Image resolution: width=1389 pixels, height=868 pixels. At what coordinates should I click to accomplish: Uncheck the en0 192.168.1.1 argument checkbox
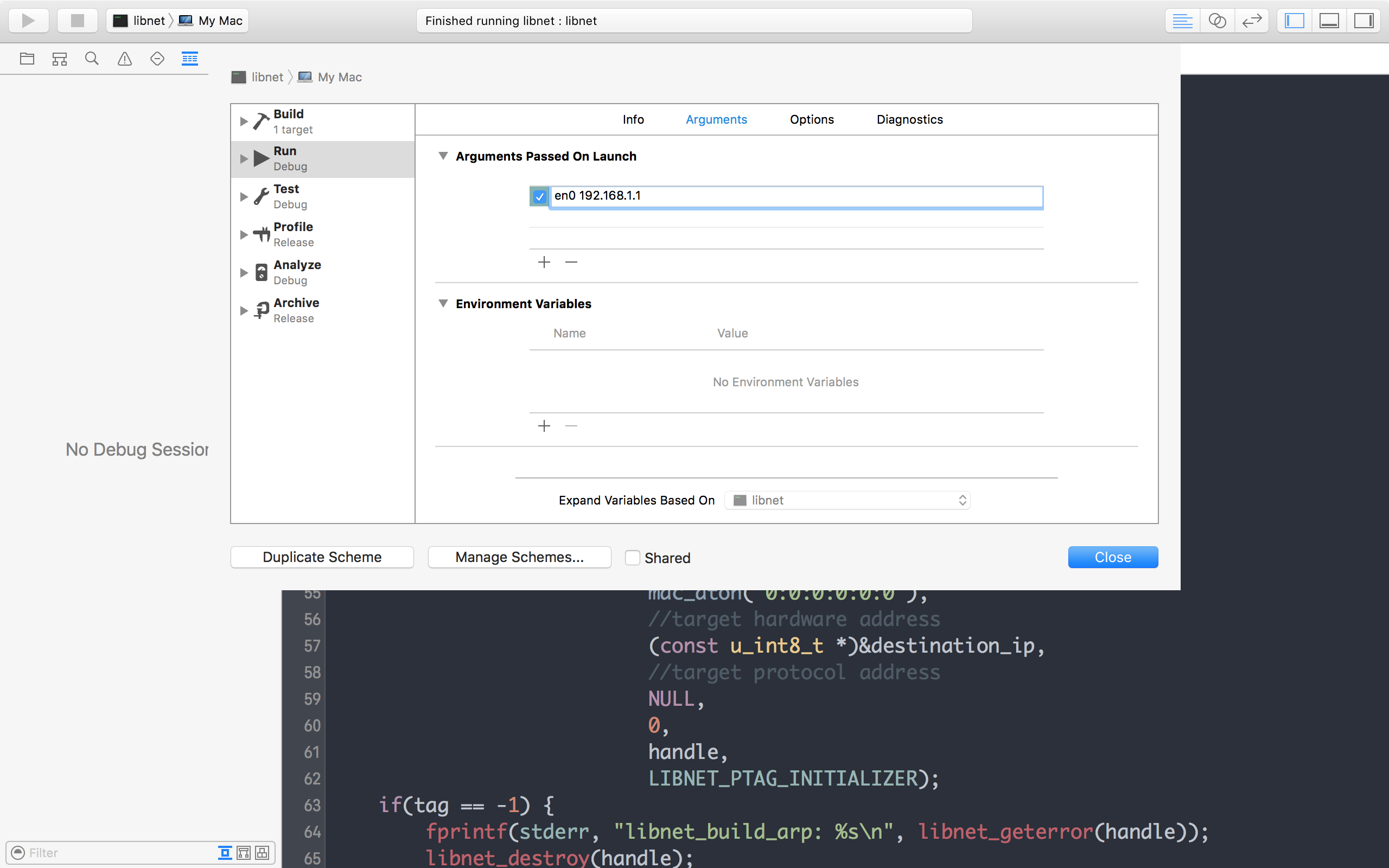pos(539,197)
